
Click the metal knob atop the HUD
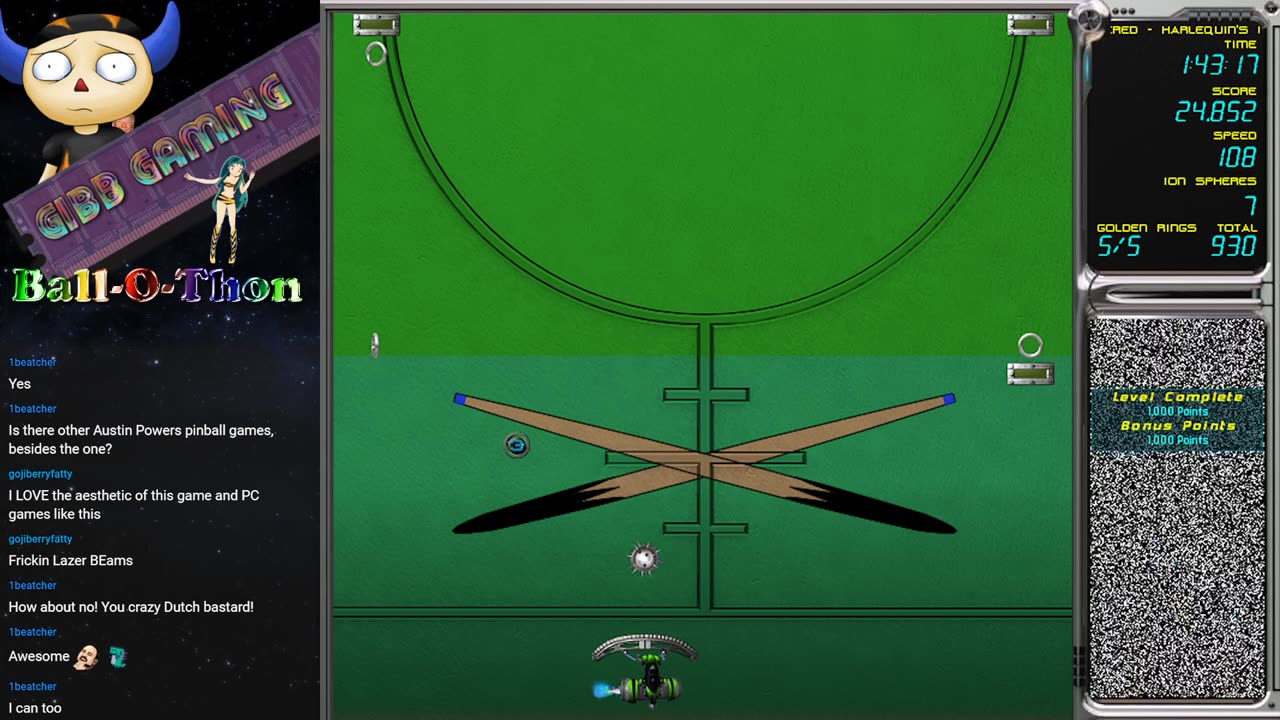point(1087,17)
